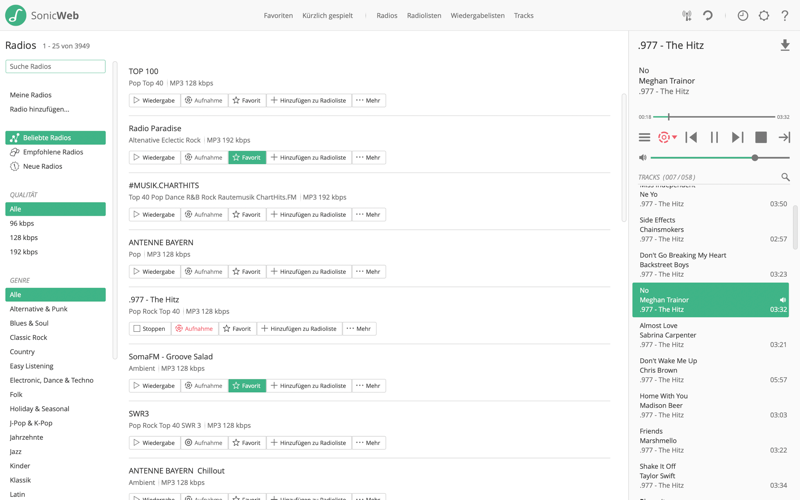
Task: Expand the record options dropdown arrow in player
Action: click(674, 137)
